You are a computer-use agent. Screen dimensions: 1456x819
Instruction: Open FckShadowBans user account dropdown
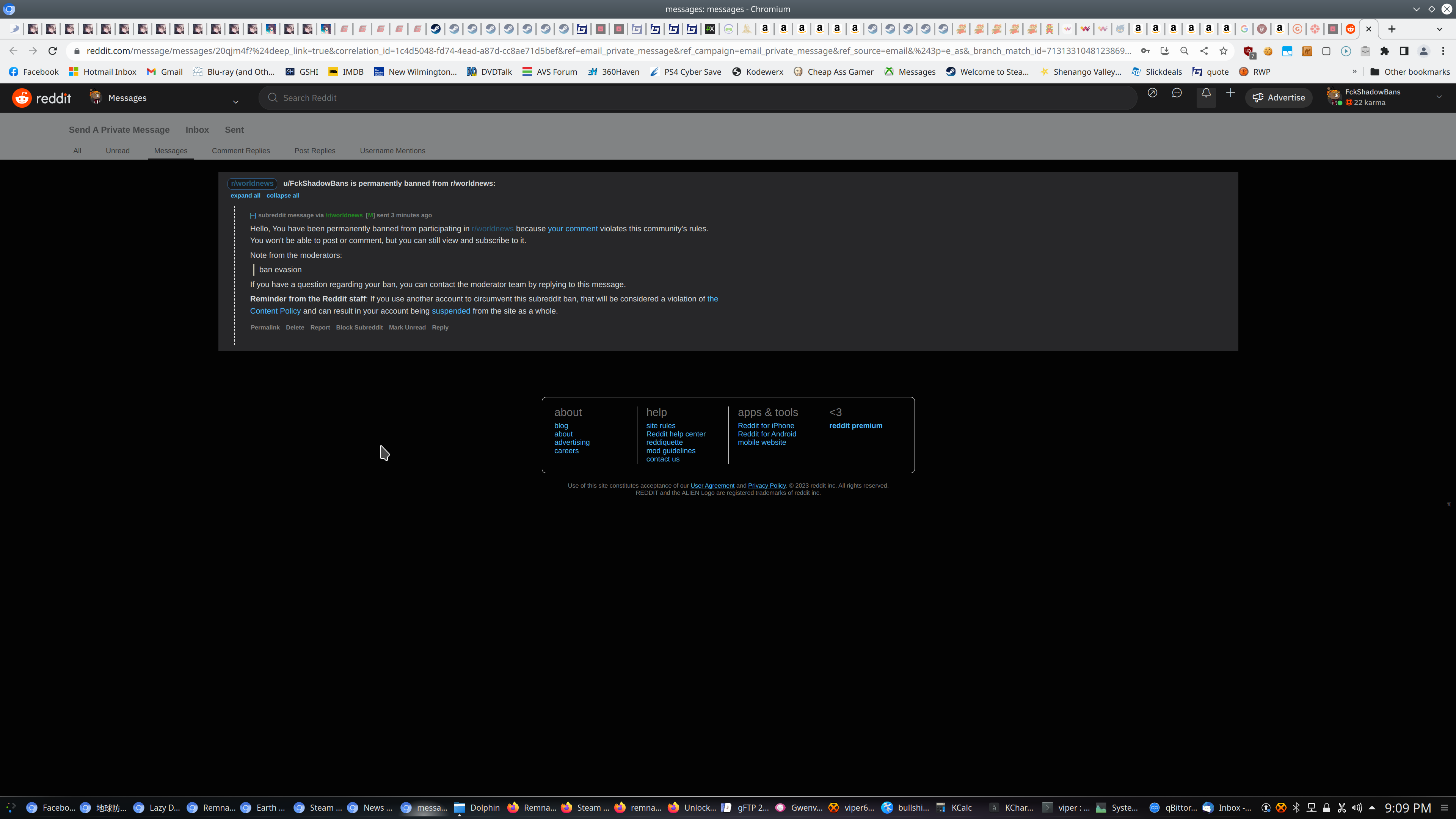click(1439, 97)
